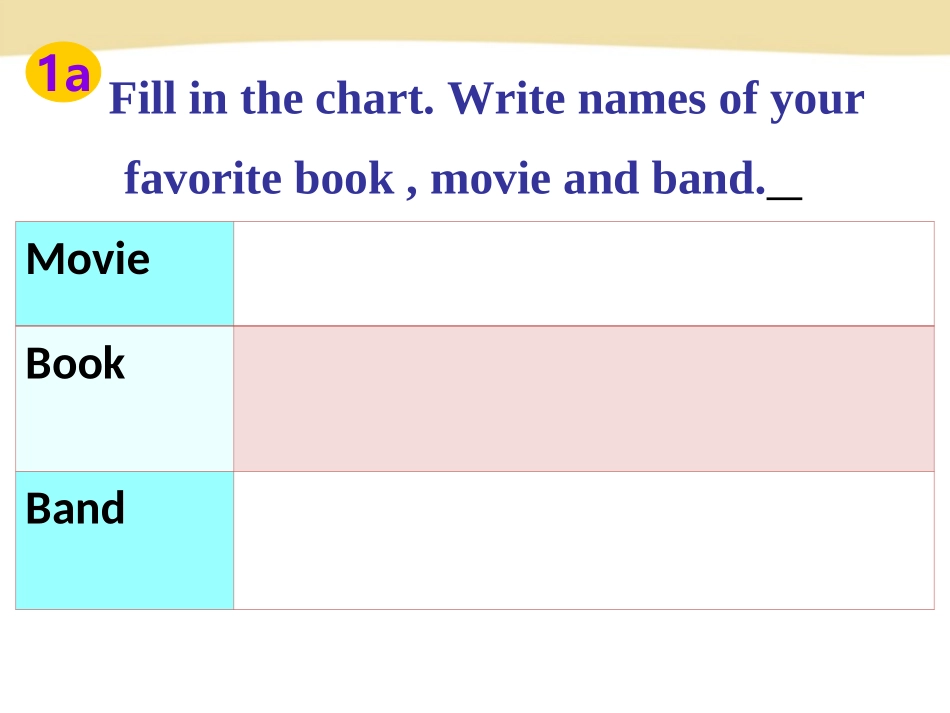The image size is (950, 713).
Task: Click the underscore blank after "band."
Action: pos(785,192)
